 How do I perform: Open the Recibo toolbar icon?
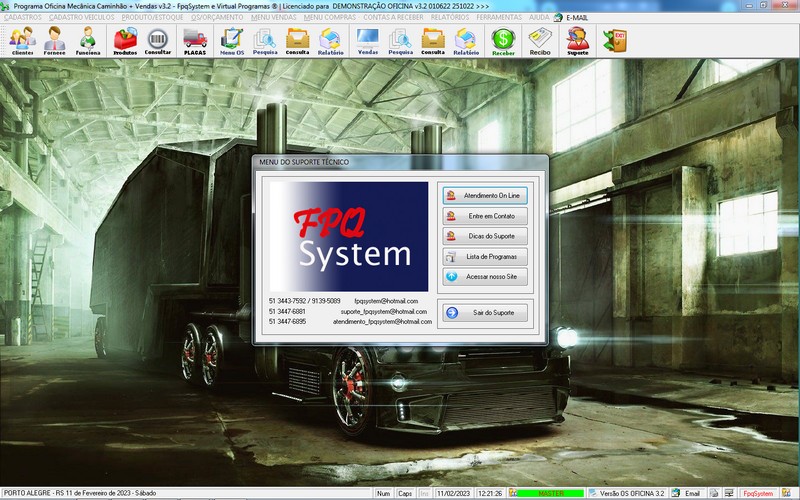pos(540,40)
